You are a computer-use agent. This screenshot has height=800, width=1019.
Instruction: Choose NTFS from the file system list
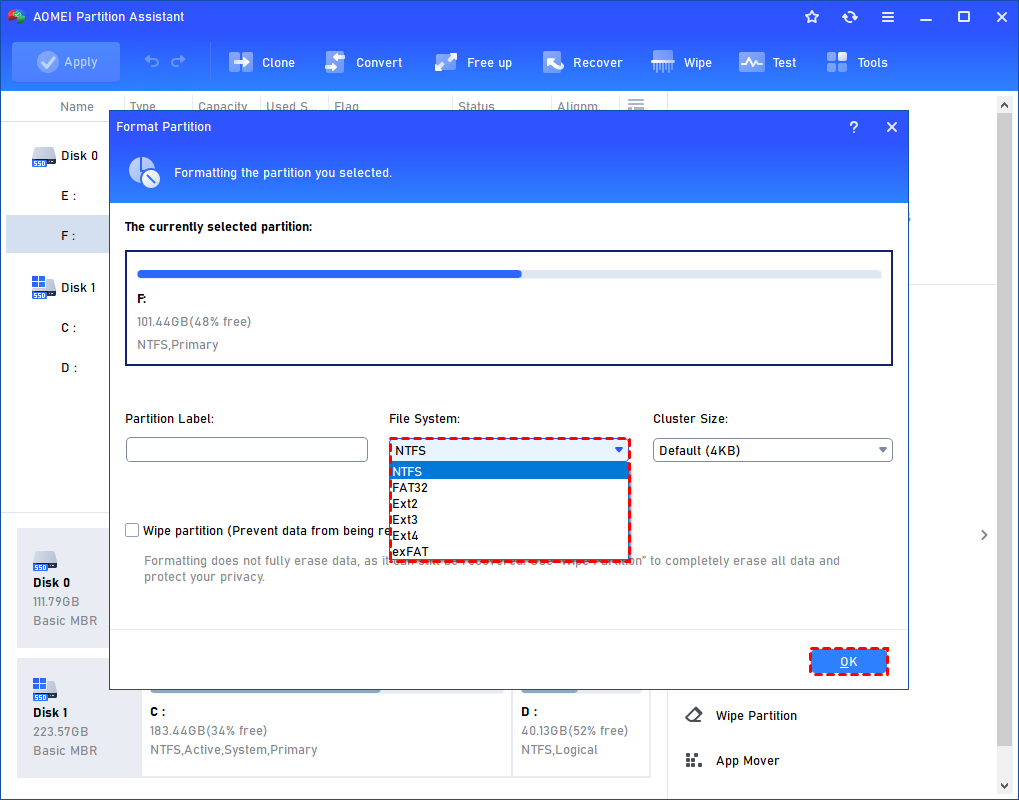pos(509,471)
